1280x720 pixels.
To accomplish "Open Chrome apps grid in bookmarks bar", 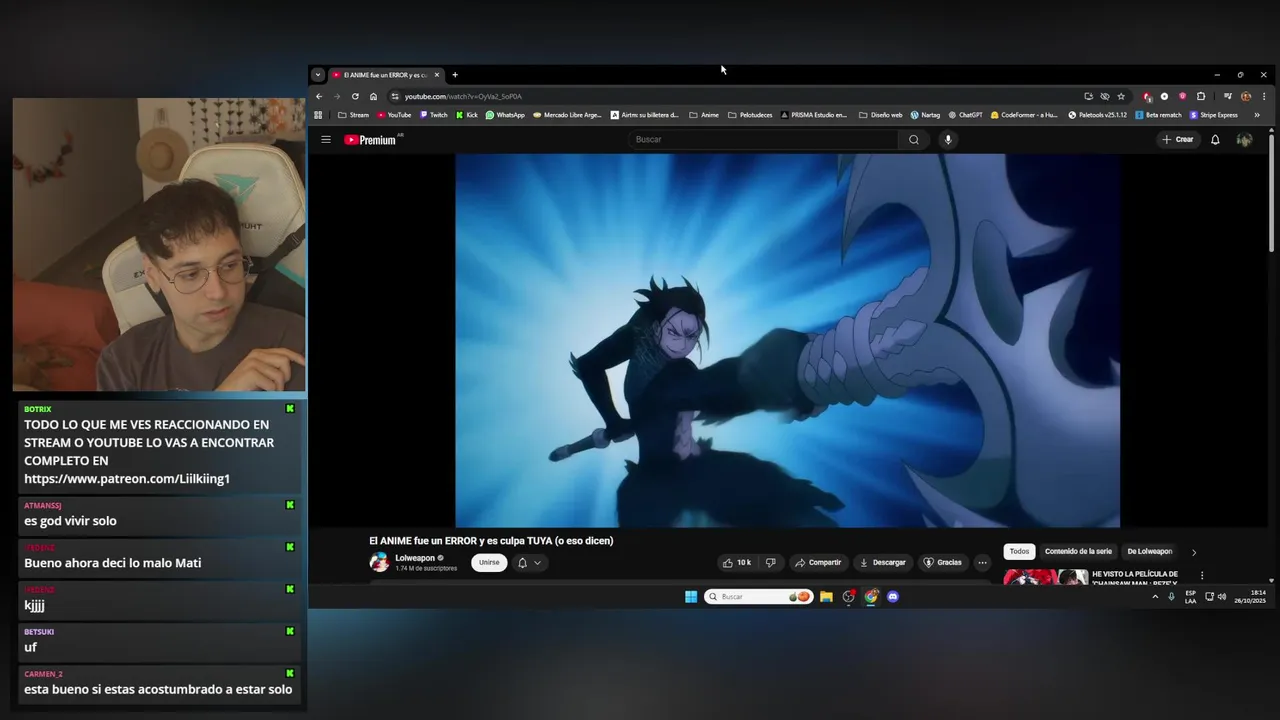I will tap(318, 115).
